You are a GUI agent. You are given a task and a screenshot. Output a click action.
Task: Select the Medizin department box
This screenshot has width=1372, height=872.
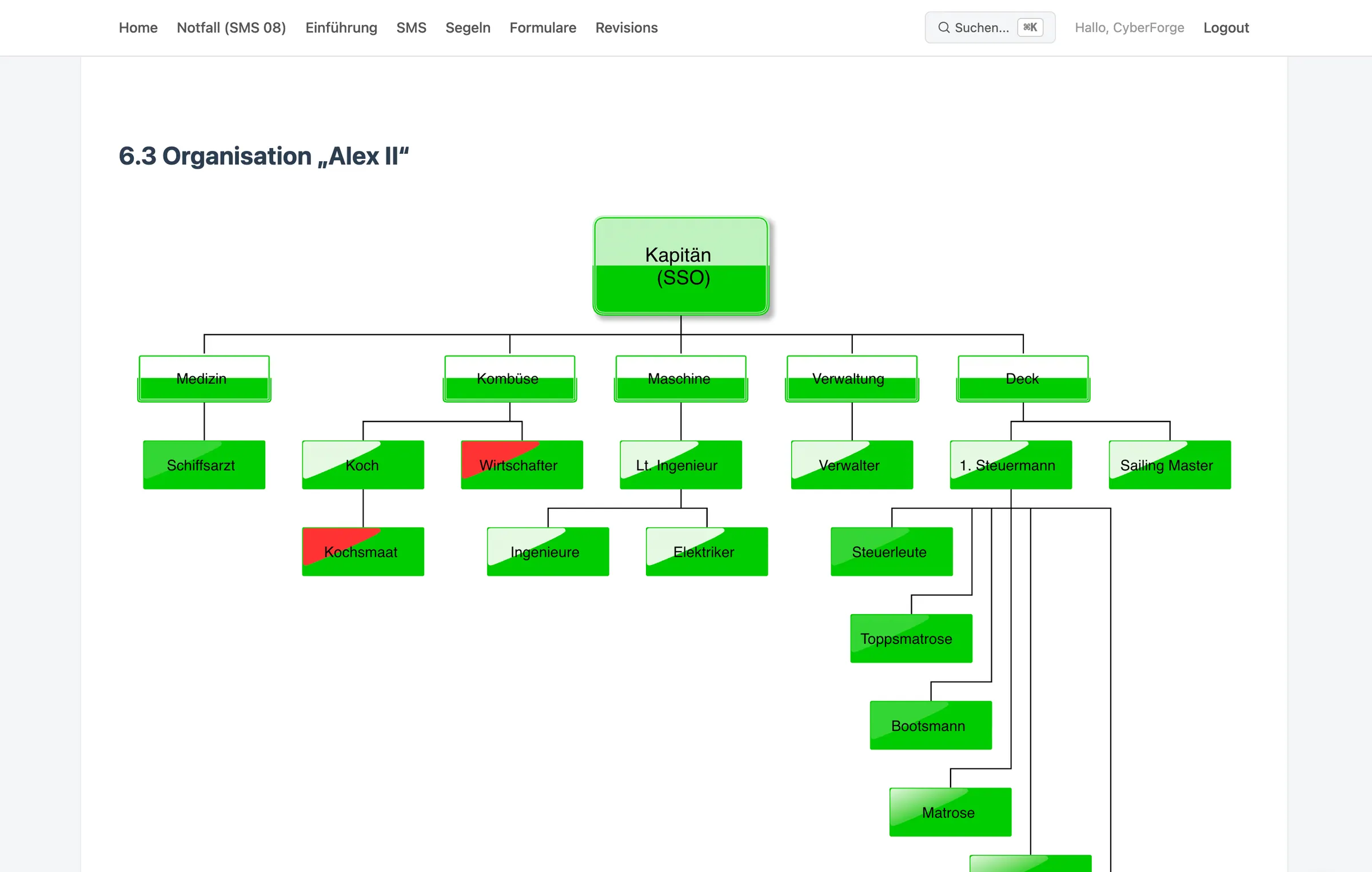point(204,379)
